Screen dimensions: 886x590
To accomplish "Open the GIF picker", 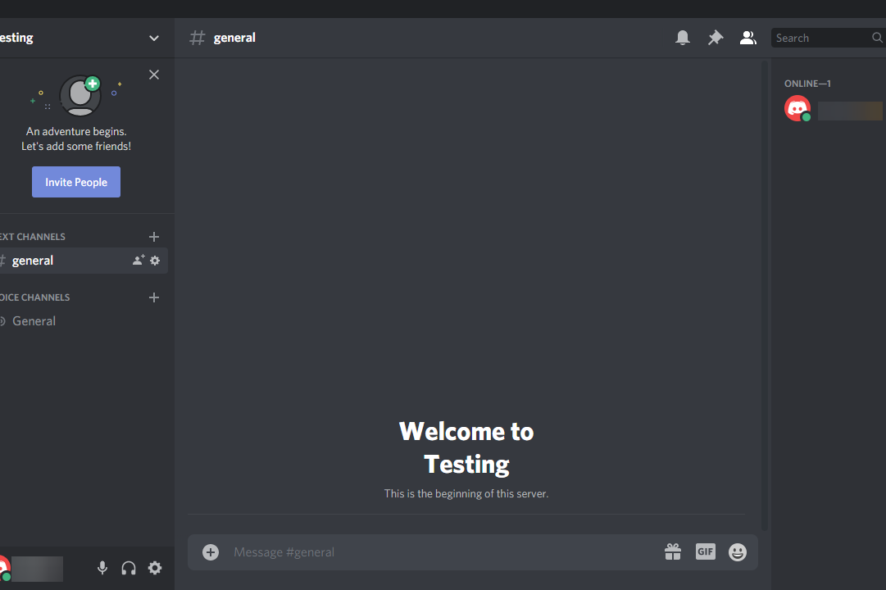I will pos(705,552).
